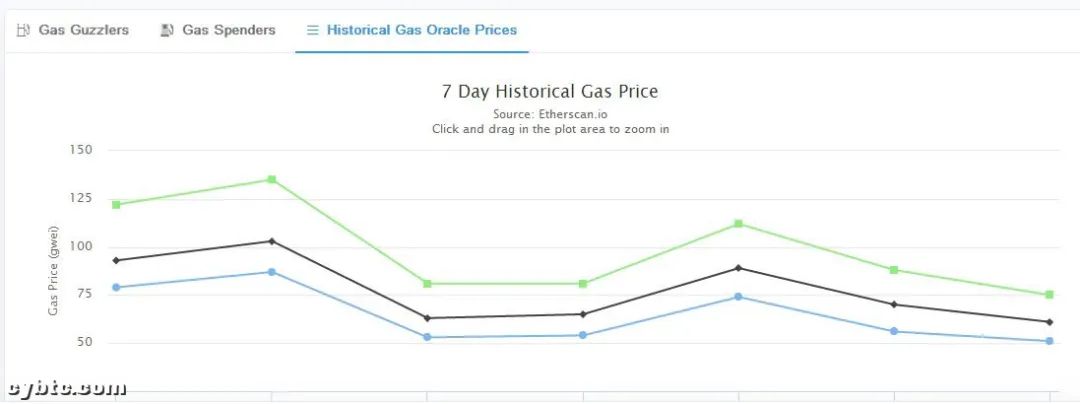Switch to the Gas Guzzlers tab
1080x404 pixels.
click(x=72, y=30)
